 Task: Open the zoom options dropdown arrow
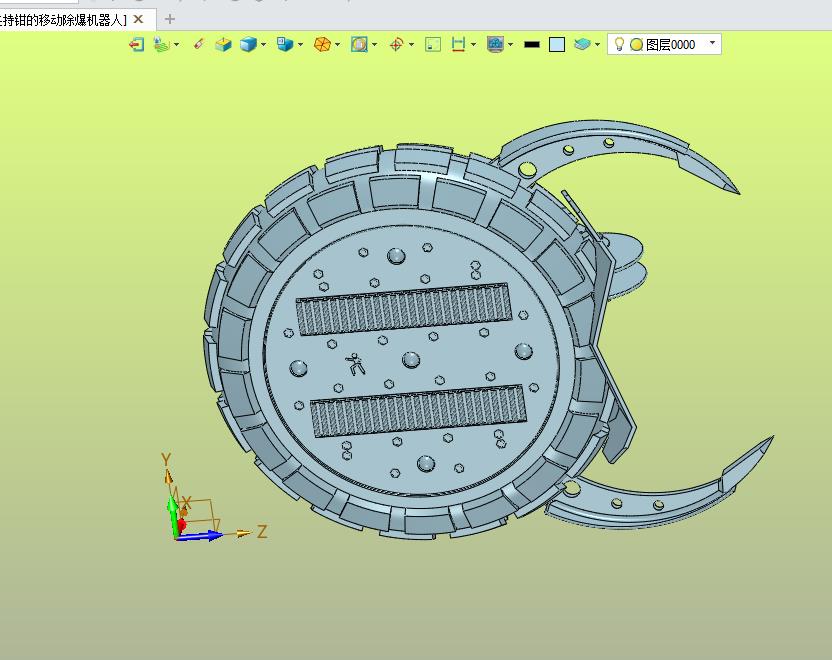[x=375, y=45]
